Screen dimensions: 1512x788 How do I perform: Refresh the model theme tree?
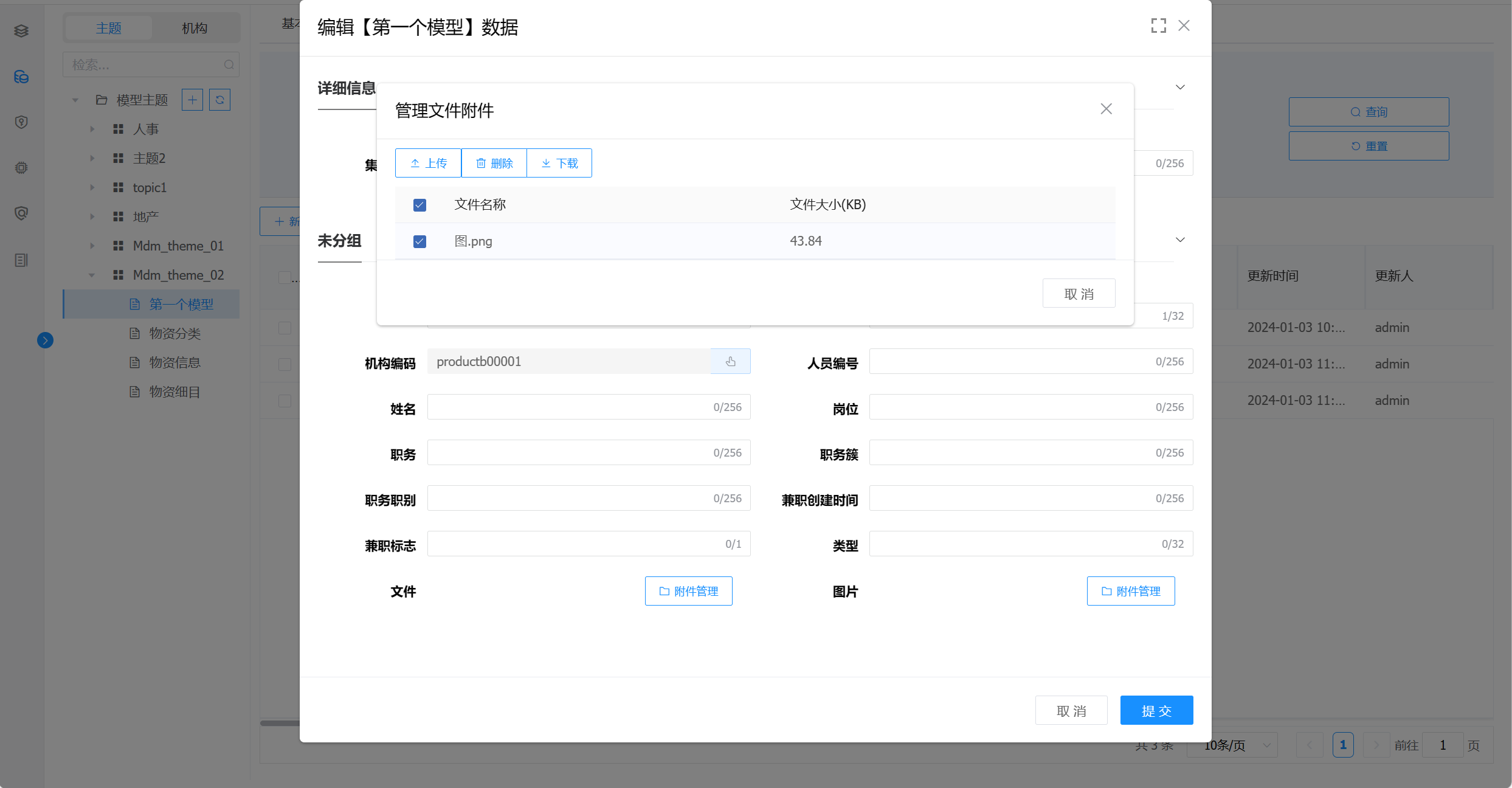coord(219,100)
